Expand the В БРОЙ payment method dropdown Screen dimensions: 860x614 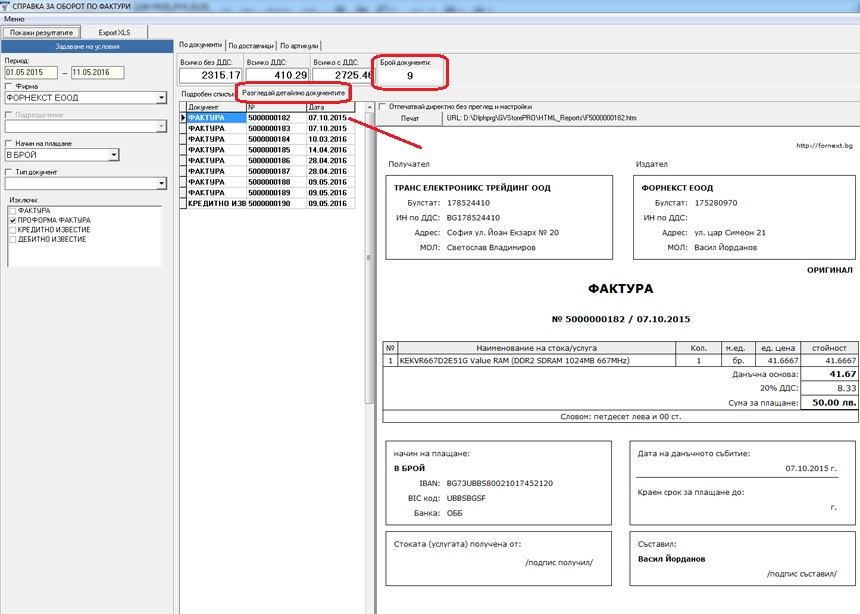coord(114,155)
